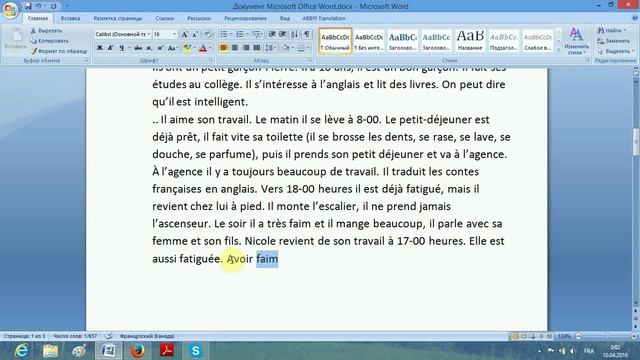Apply the Обычный style
This screenshot has height=360, width=640.
(x=335, y=41)
